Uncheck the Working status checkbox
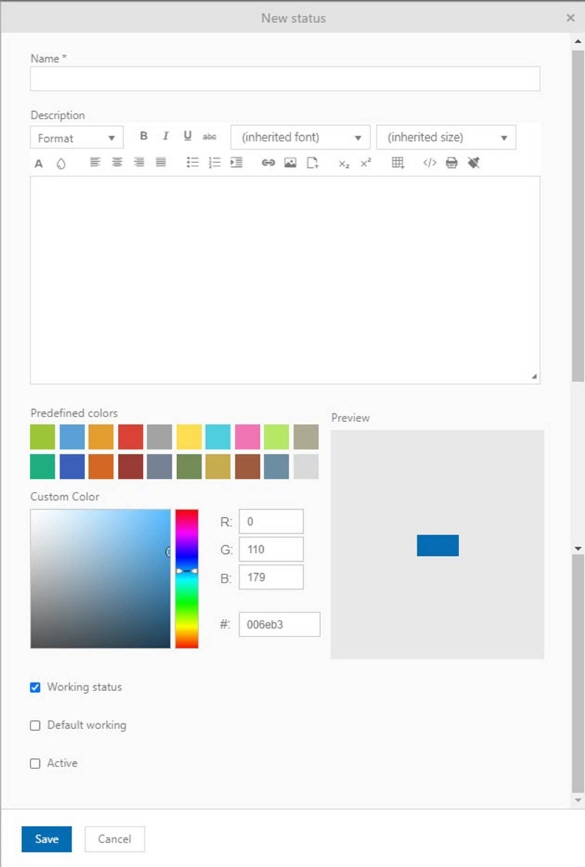The height and width of the screenshot is (867, 585). [35, 687]
